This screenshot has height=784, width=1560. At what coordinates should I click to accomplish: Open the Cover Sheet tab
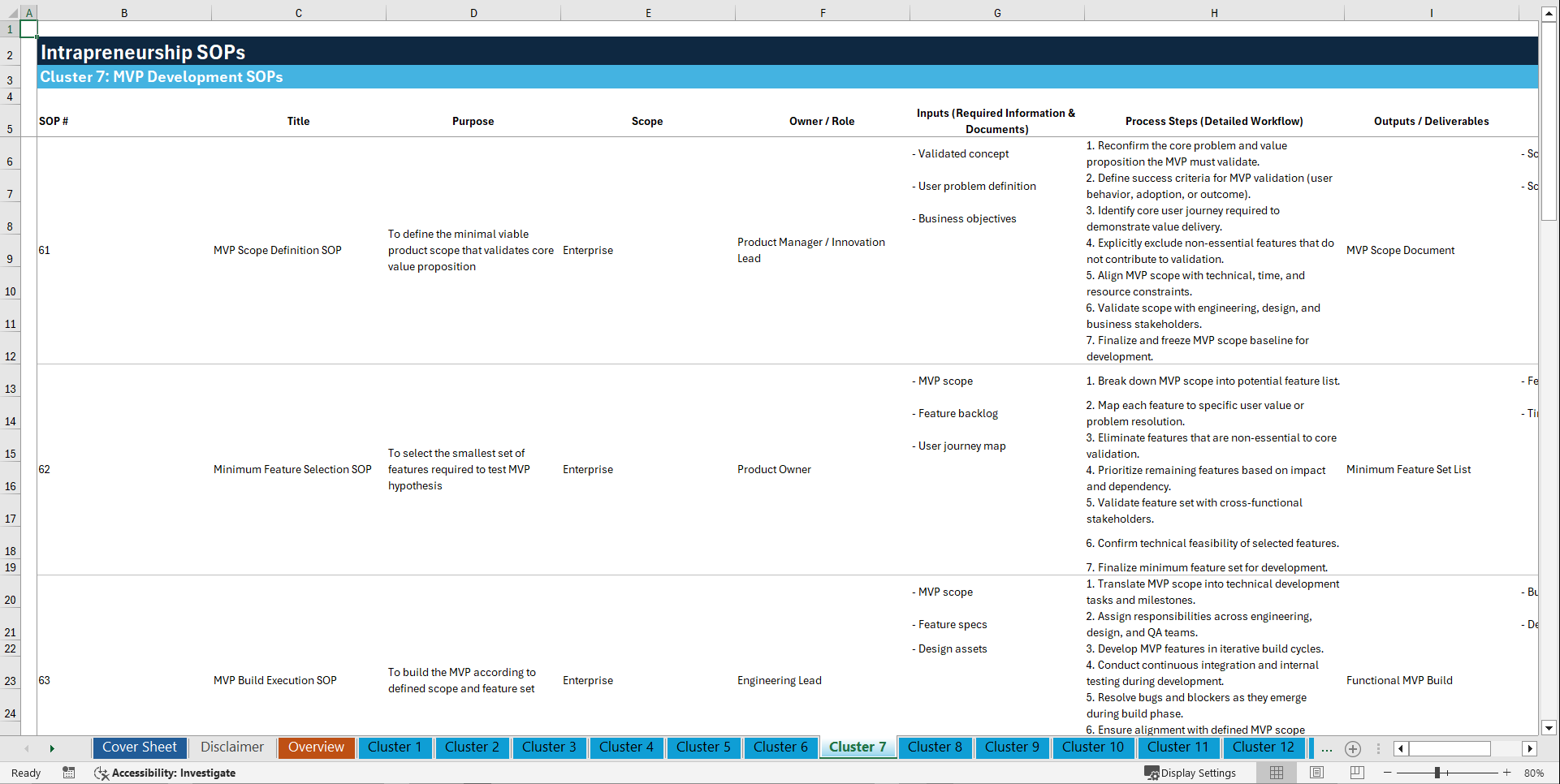pyautogui.click(x=139, y=747)
